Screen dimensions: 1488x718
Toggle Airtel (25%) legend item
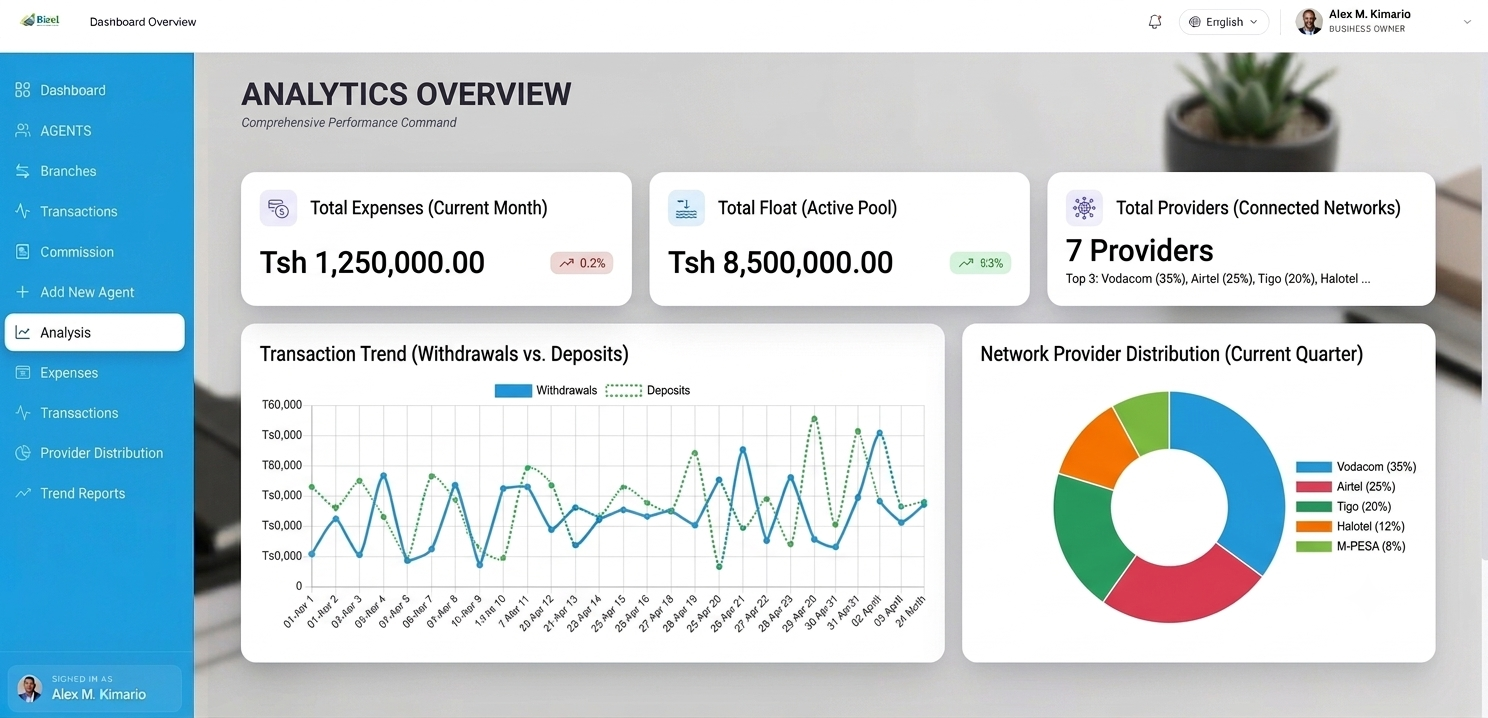coord(1345,487)
